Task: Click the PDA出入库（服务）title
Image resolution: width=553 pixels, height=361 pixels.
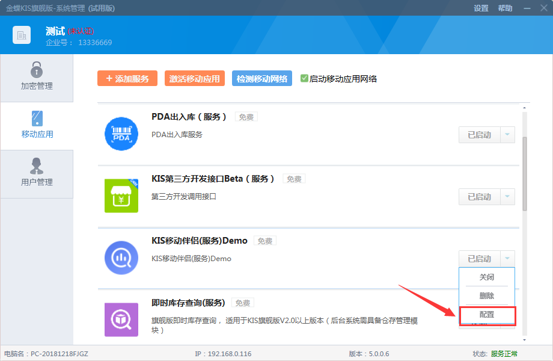Action: (x=189, y=117)
